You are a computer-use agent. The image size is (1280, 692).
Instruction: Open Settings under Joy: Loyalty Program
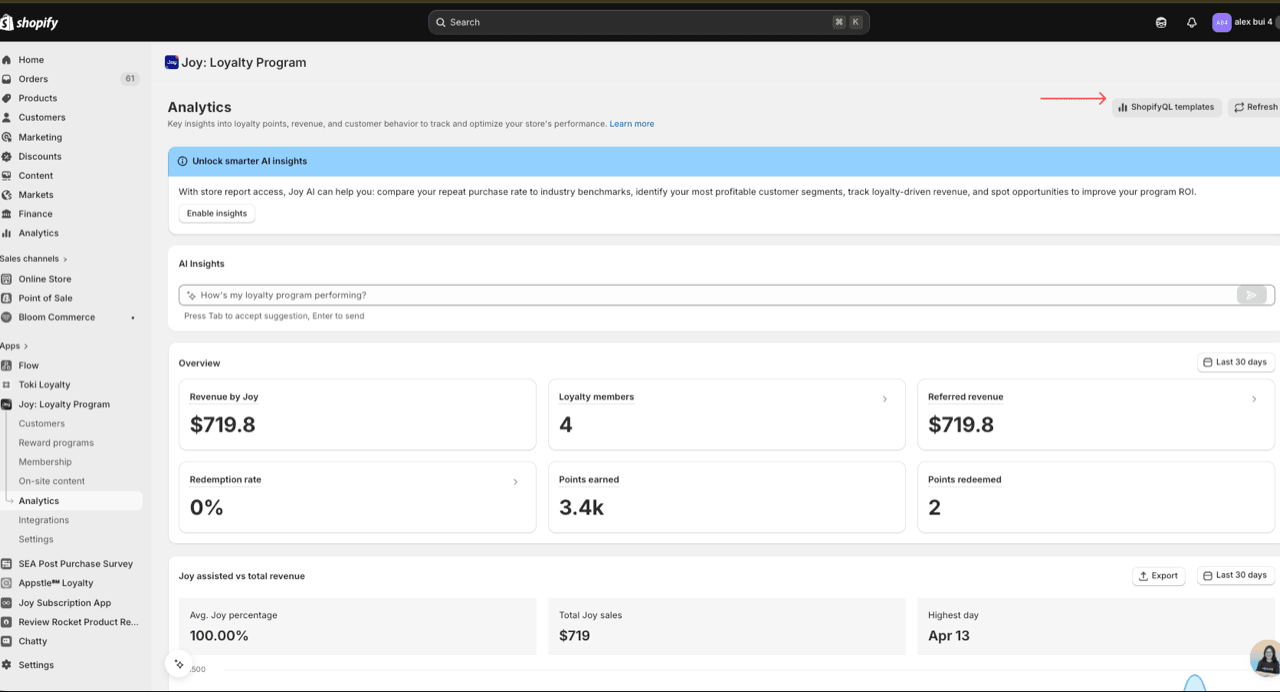36,539
